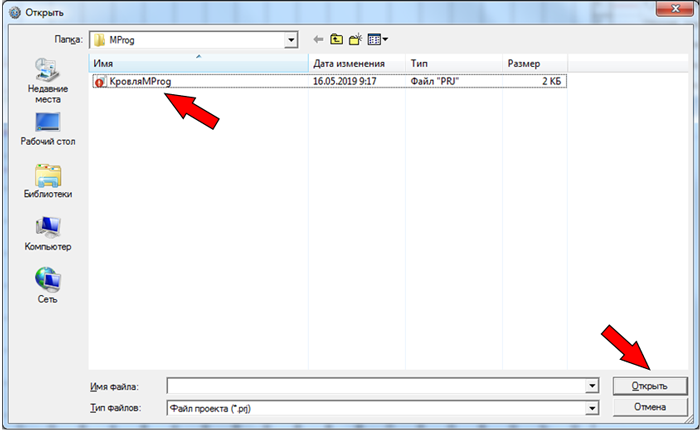
Task: Click the Отмена button
Action: pyautogui.click(x=650, y=407)
